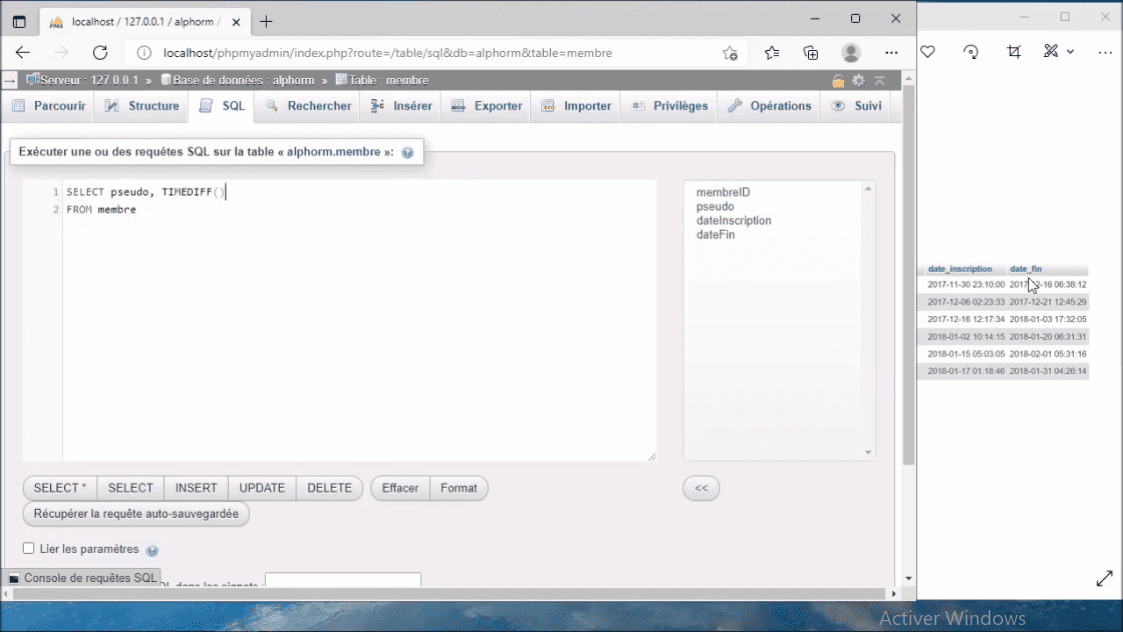This screenshot has height=632, width=1123.
Task: Click the SELECT * query template button
Action: pyautogui.click(x=60, y=488)
